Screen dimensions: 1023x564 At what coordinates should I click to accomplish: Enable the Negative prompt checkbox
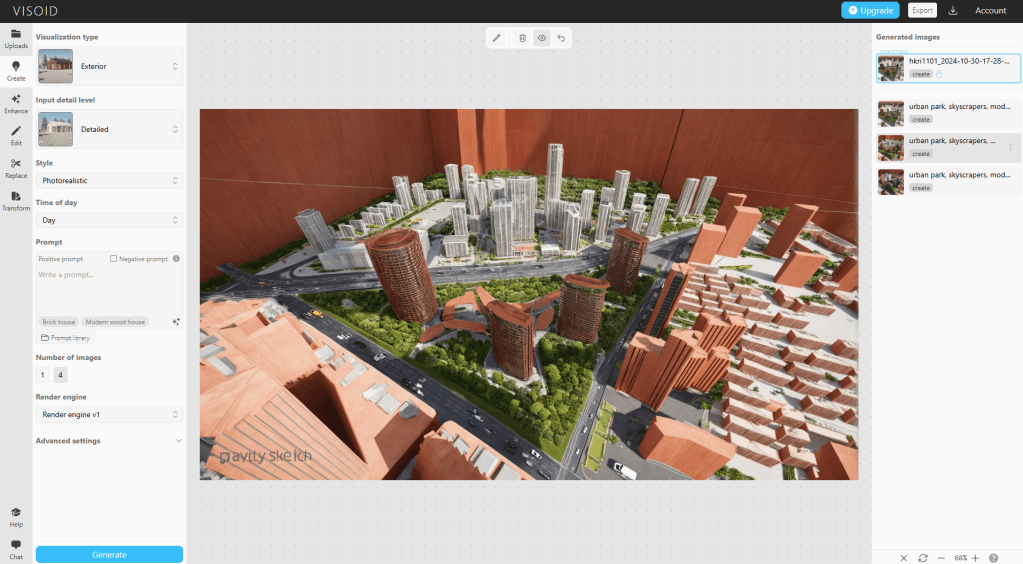114,258
